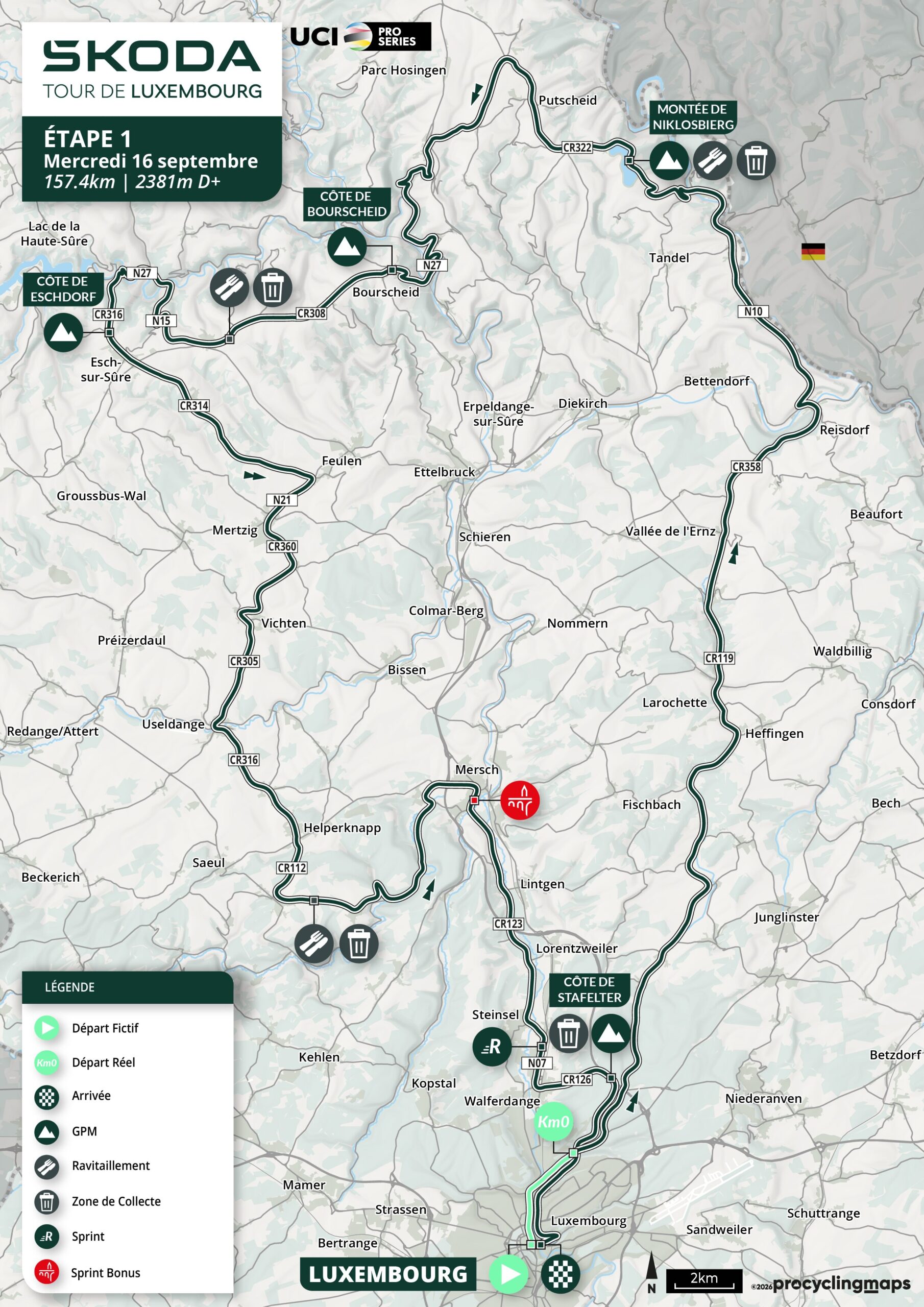
Task: Click the "Côte de Stafelter" climb label
Action: [x=589, y=990]
